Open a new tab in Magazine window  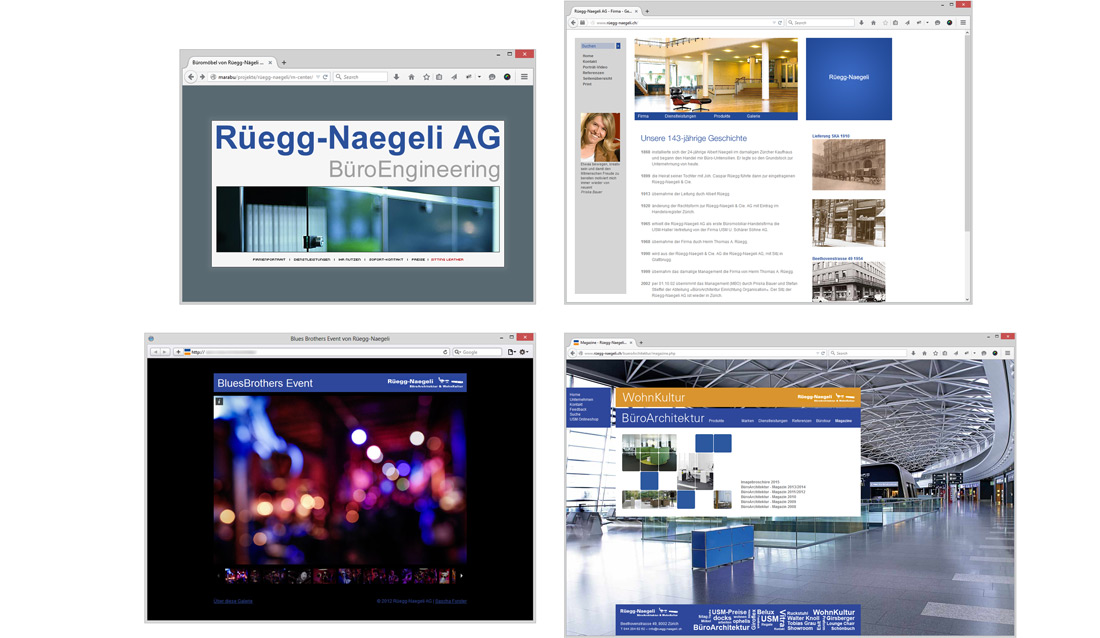click(x=640, y=343)
